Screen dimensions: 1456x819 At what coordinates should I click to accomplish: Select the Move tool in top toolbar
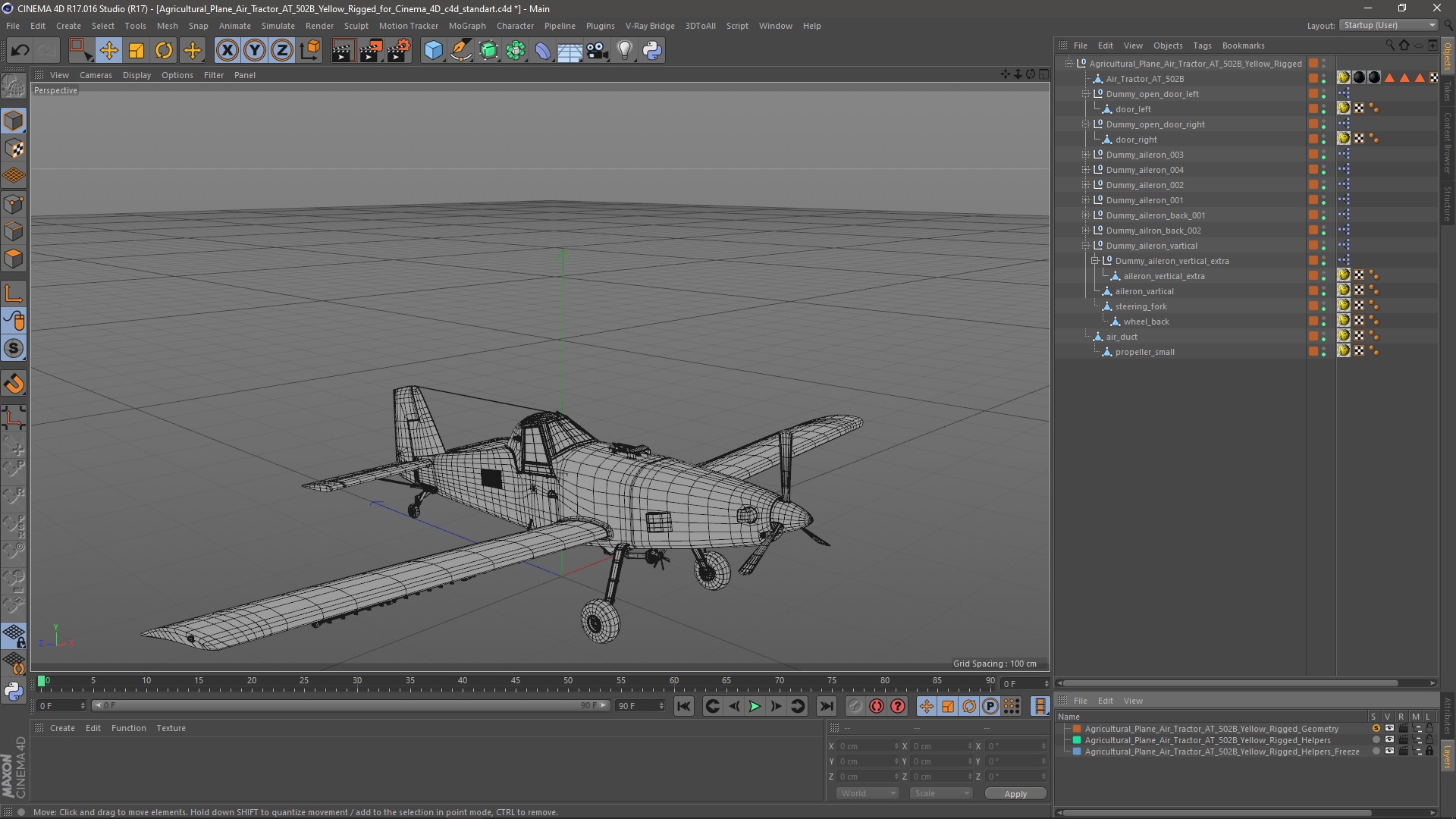108,51
